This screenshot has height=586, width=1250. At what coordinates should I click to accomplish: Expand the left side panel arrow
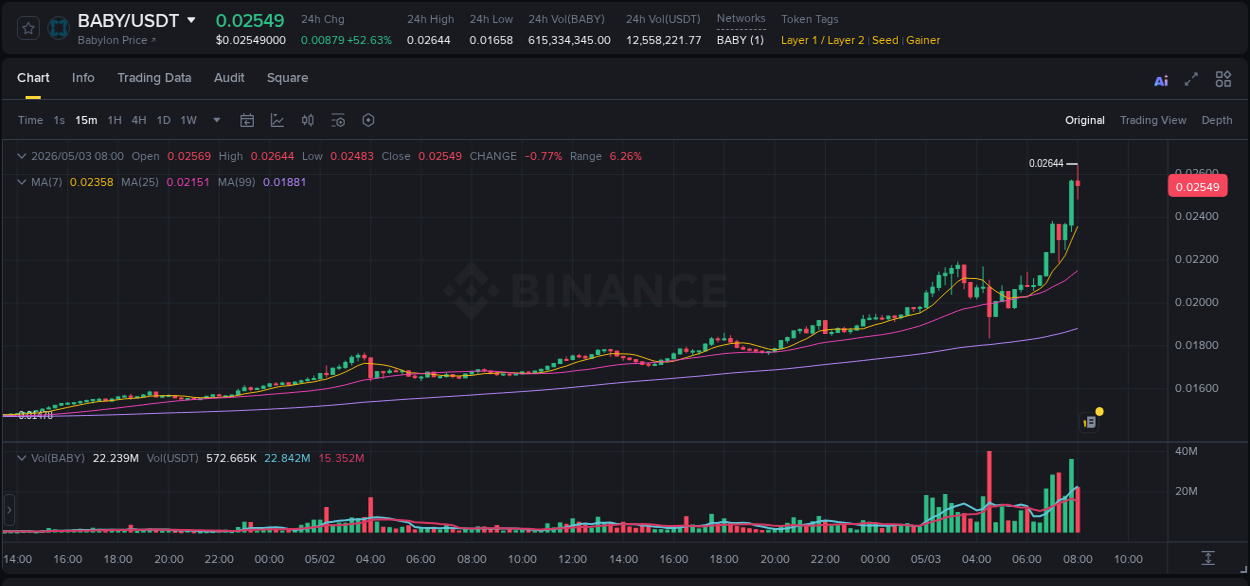(10, 510)
